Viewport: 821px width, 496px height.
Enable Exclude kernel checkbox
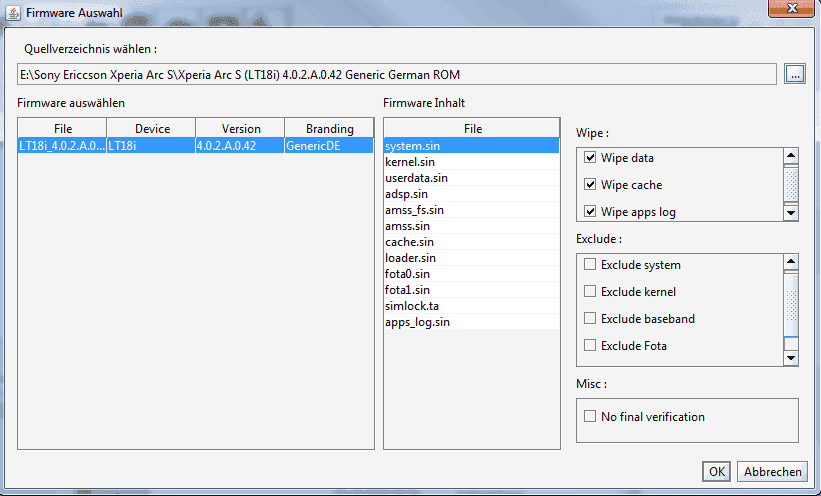click(x=590, y=291)
